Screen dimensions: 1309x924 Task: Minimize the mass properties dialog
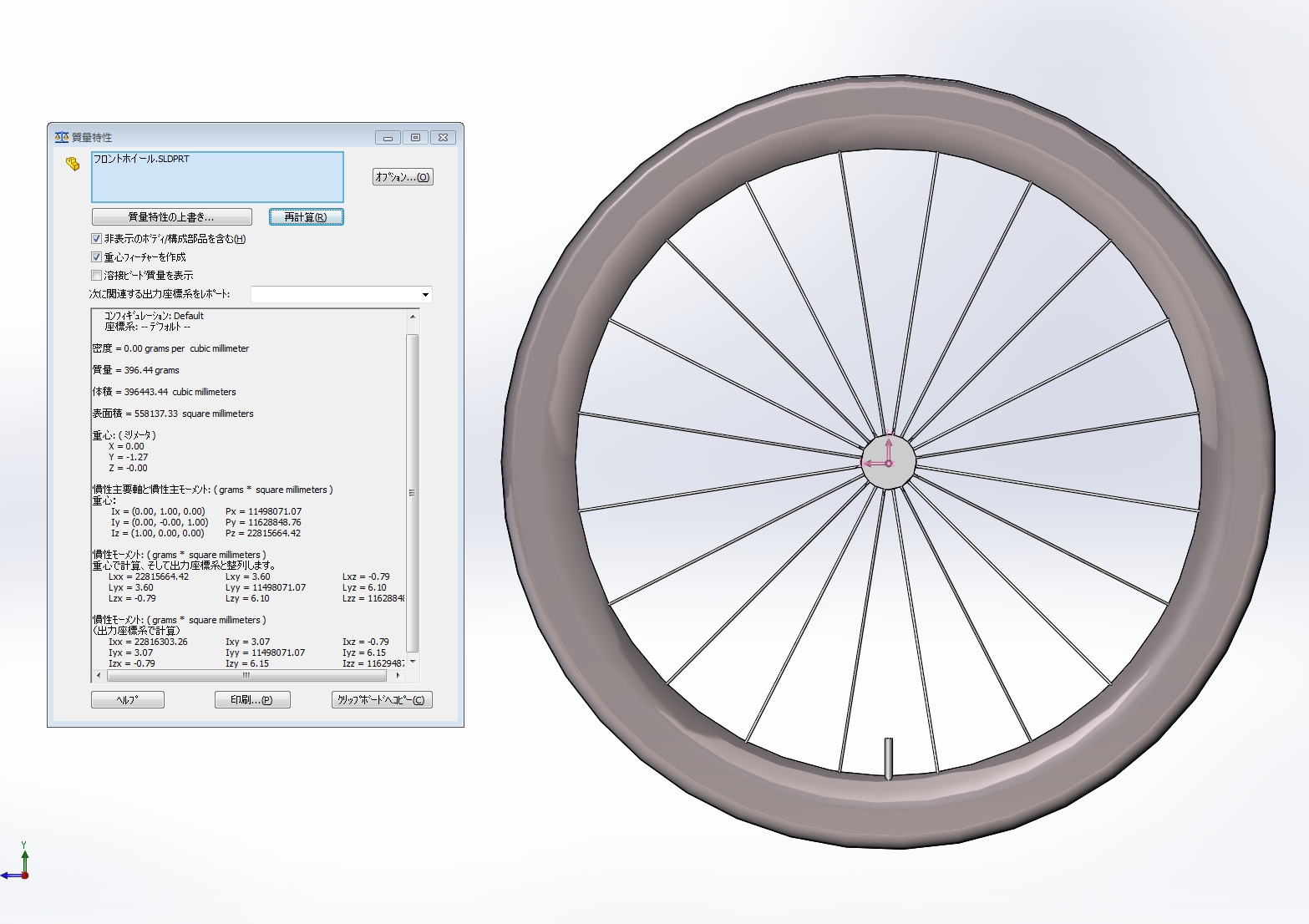(388, 138)
